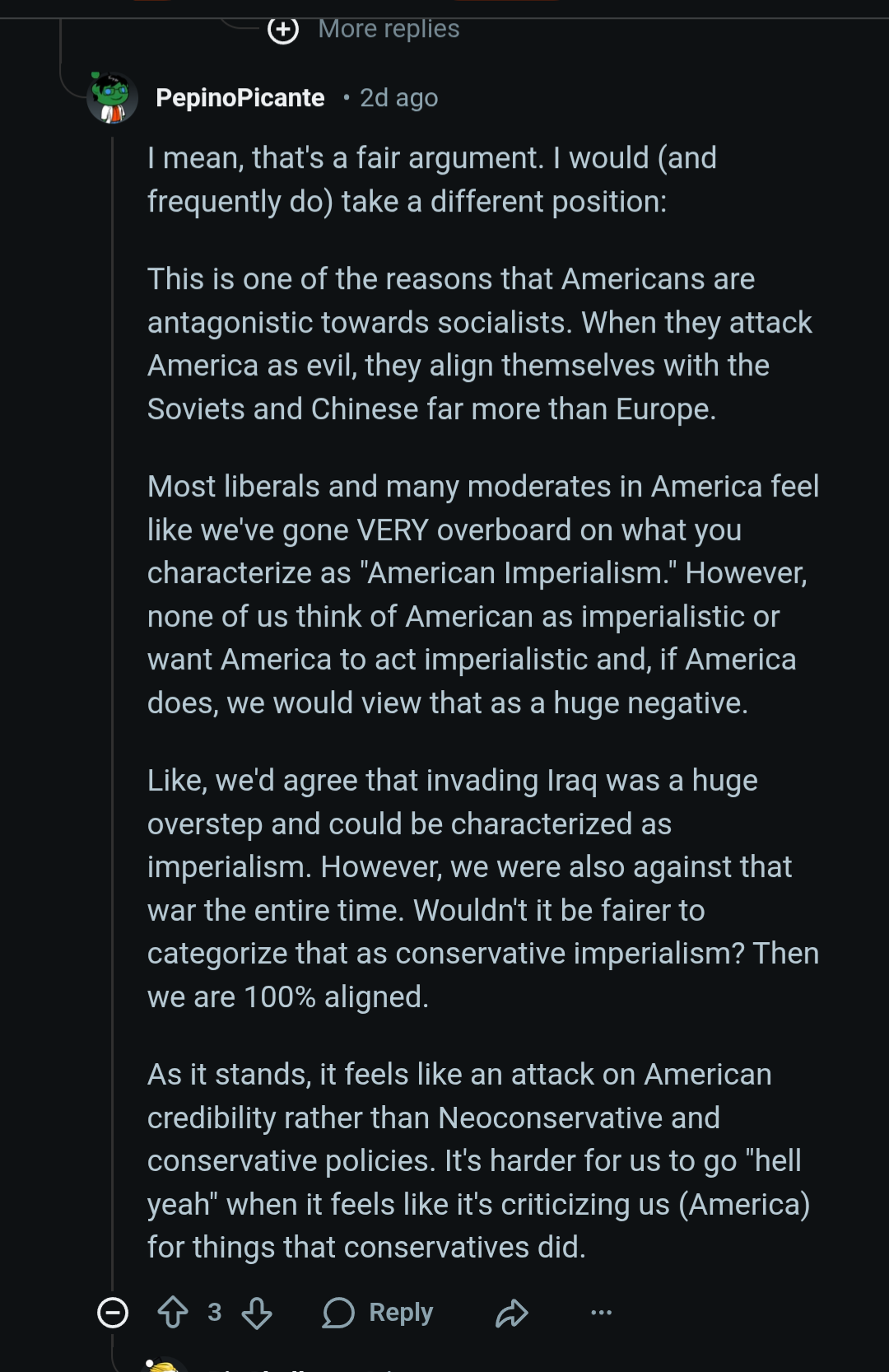
Task: Expand the More replies plus icon
Action: click(x=283, y=30)
